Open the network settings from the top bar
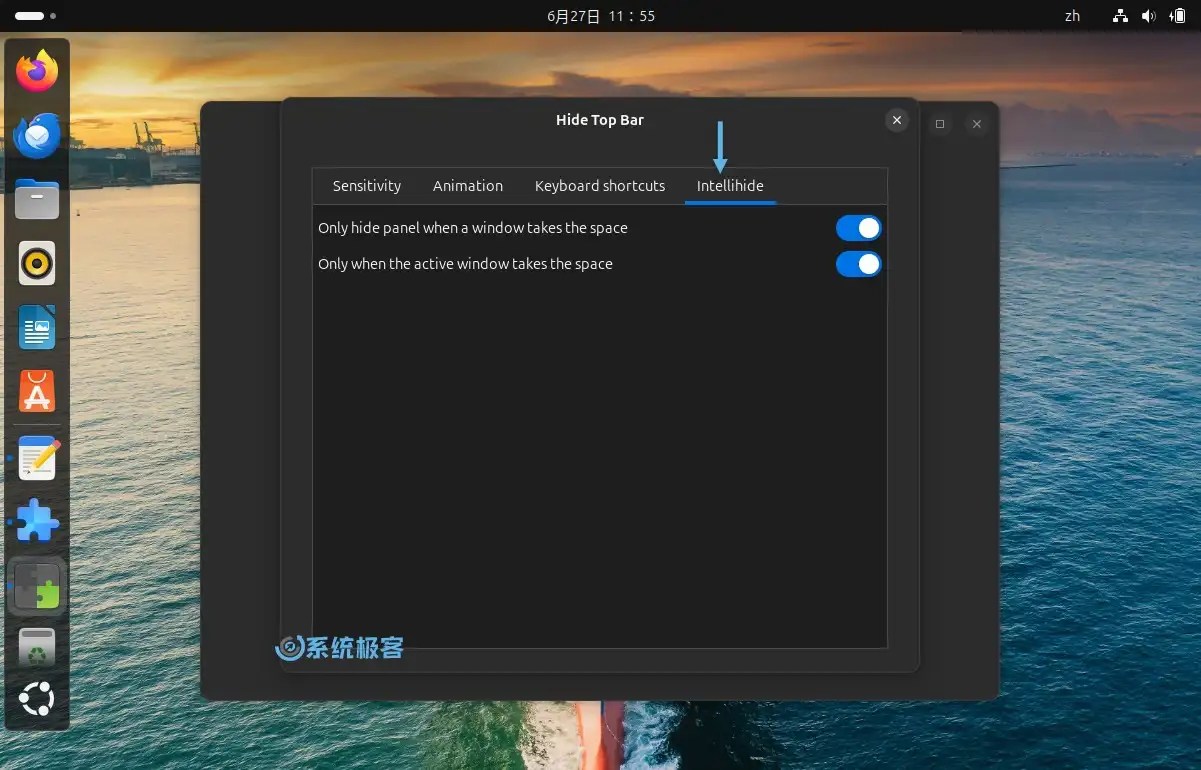Screen dimensions: 1201x770 [x=1120, y=15]
